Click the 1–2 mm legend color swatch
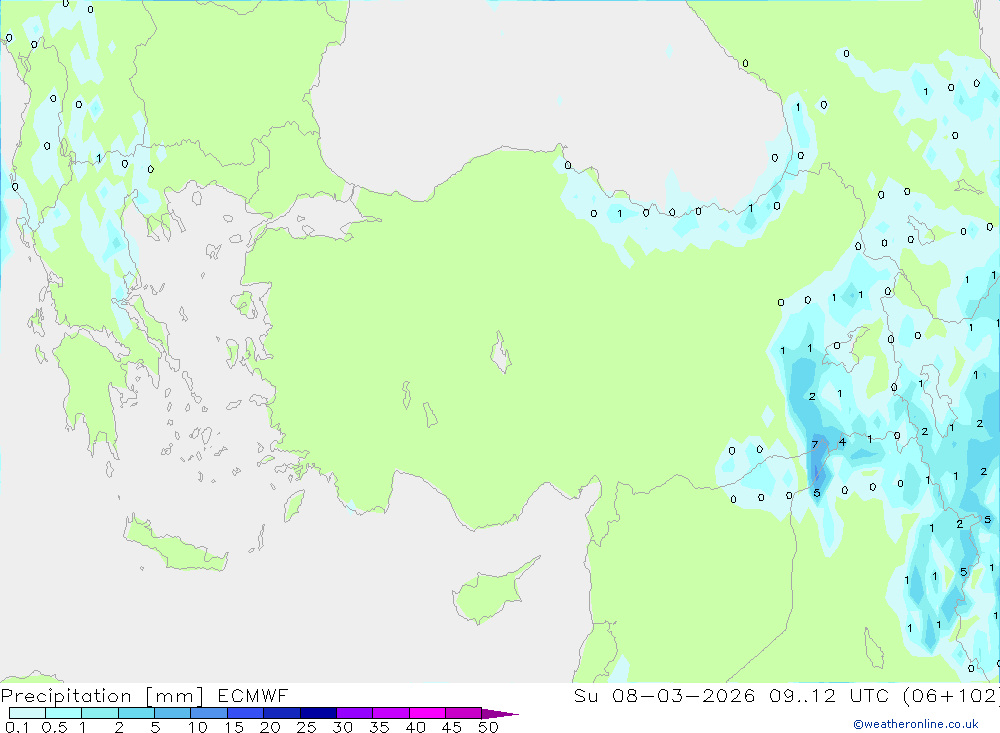This screenshot has height=733, width=1000. (x=100, y=713)
